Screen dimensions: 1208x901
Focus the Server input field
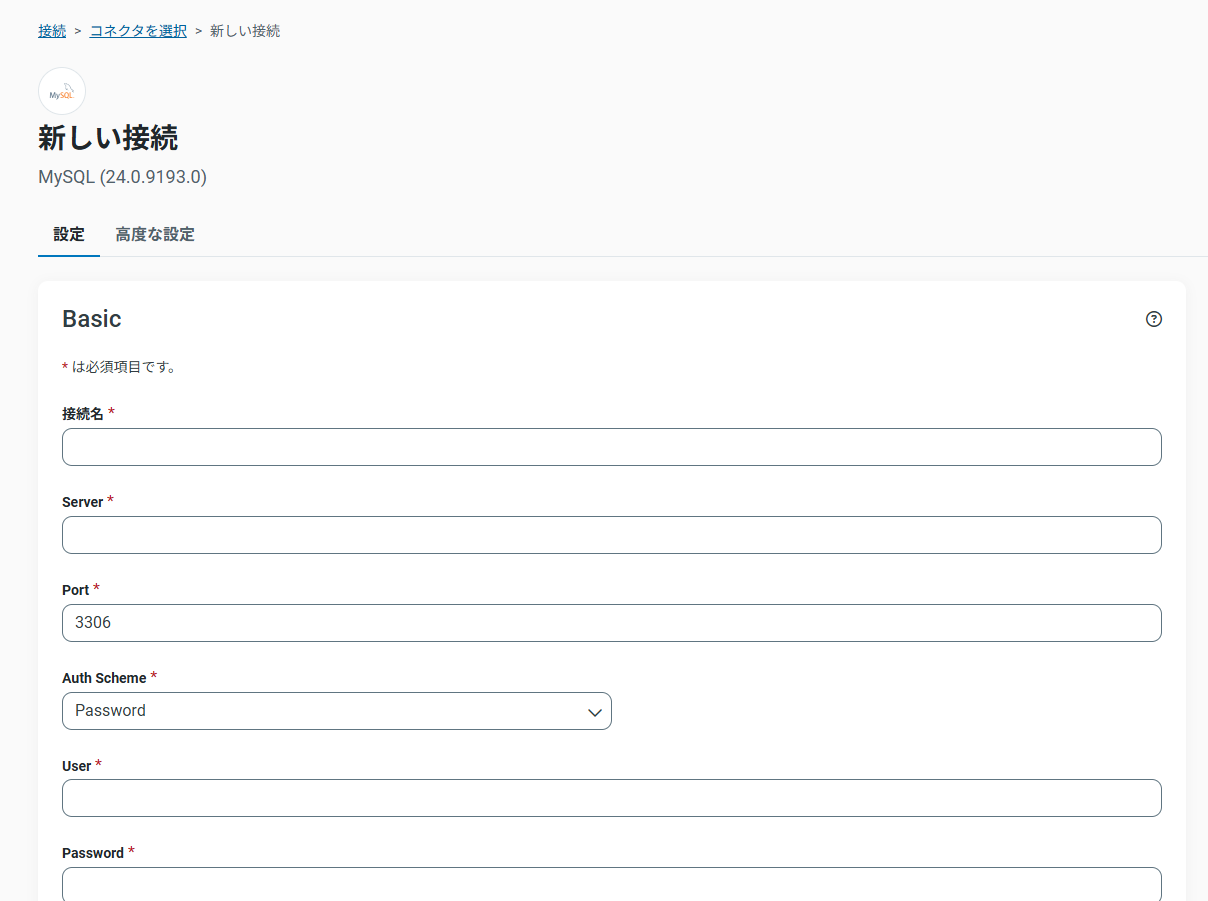[x=612, y=535]
